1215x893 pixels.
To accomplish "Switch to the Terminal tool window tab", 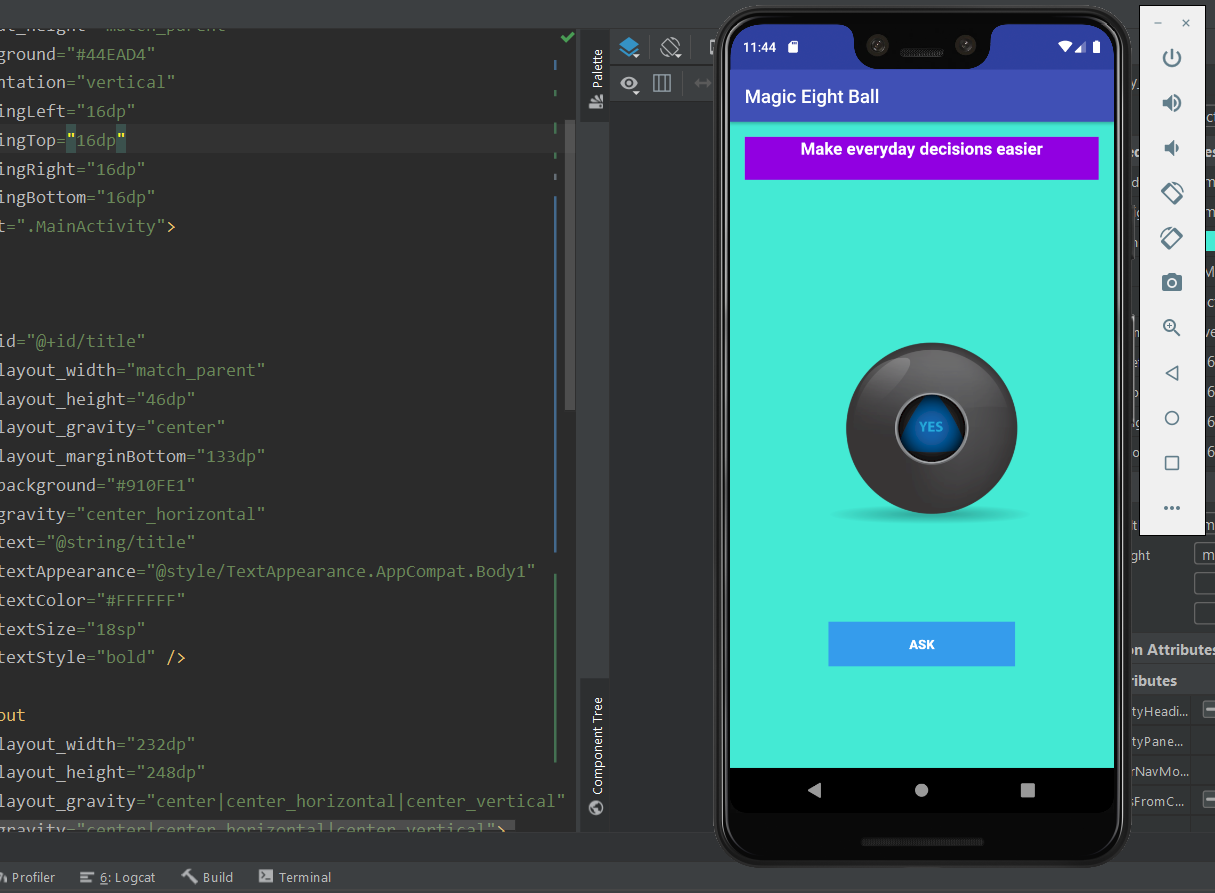I will click(x=295, y=877).
